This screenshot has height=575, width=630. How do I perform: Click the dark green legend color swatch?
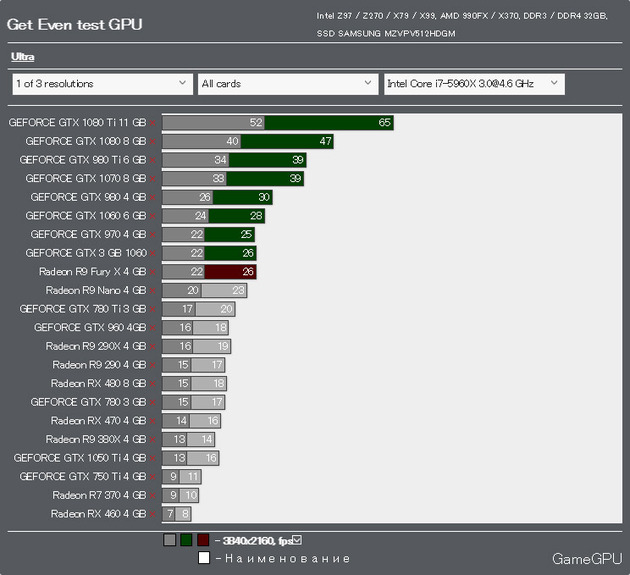point(186,540)
